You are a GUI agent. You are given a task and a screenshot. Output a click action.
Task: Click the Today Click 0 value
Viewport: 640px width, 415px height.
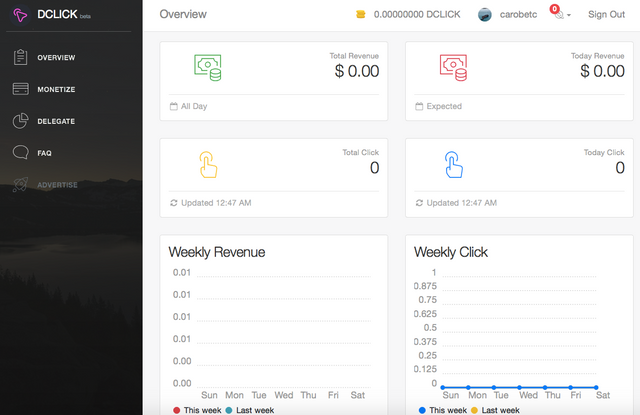click(620, 168)
